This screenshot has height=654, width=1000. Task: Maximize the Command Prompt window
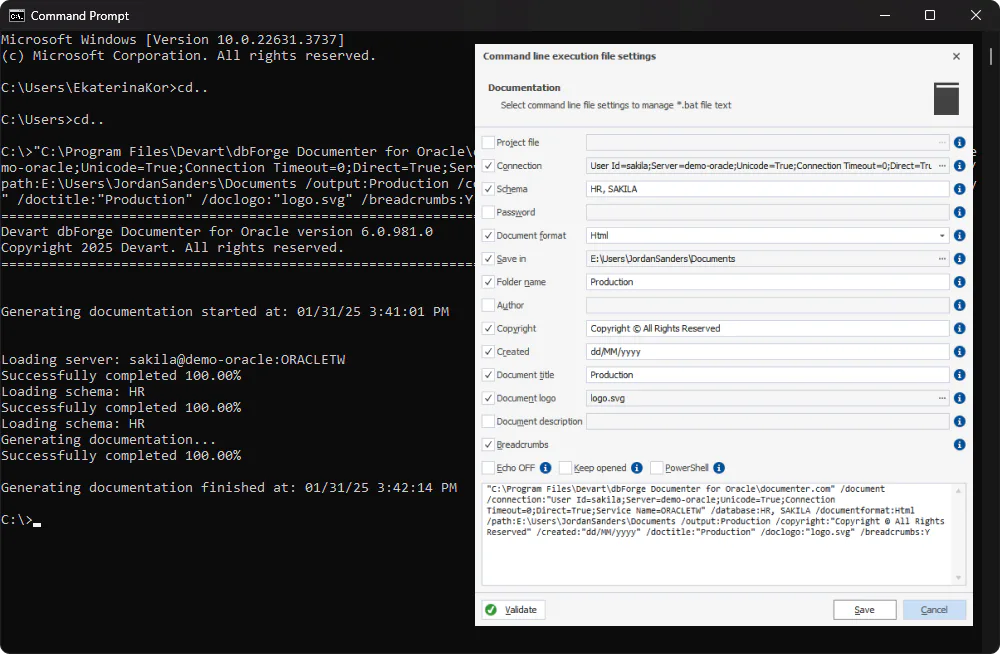[x=930, y=15]
